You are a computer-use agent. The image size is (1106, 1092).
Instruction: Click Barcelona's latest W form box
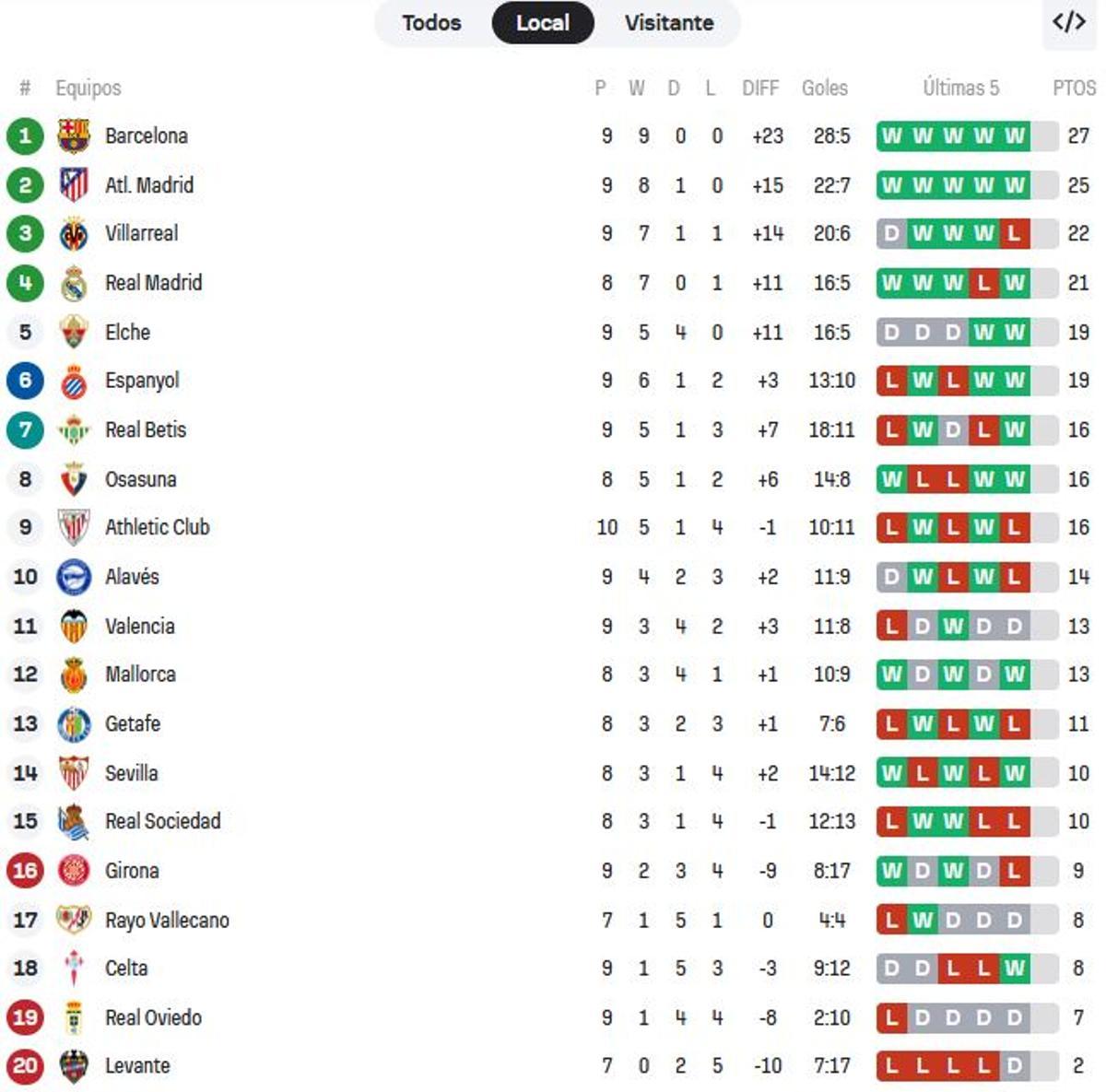tap(1015, 135)
